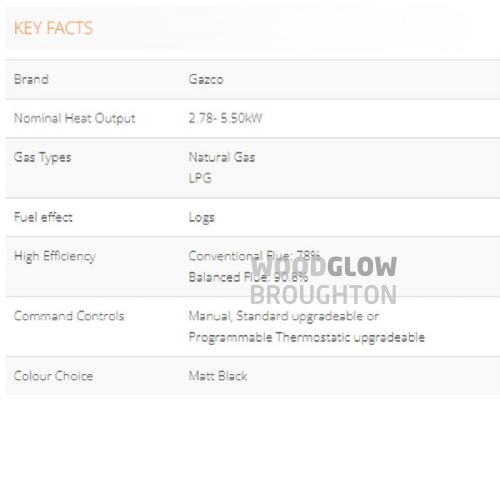Click the 2.78- 5.50kW value
Image resolution: width=500 pixels, height=500 pixels.
pyautogui.click(x=225, y=118)
